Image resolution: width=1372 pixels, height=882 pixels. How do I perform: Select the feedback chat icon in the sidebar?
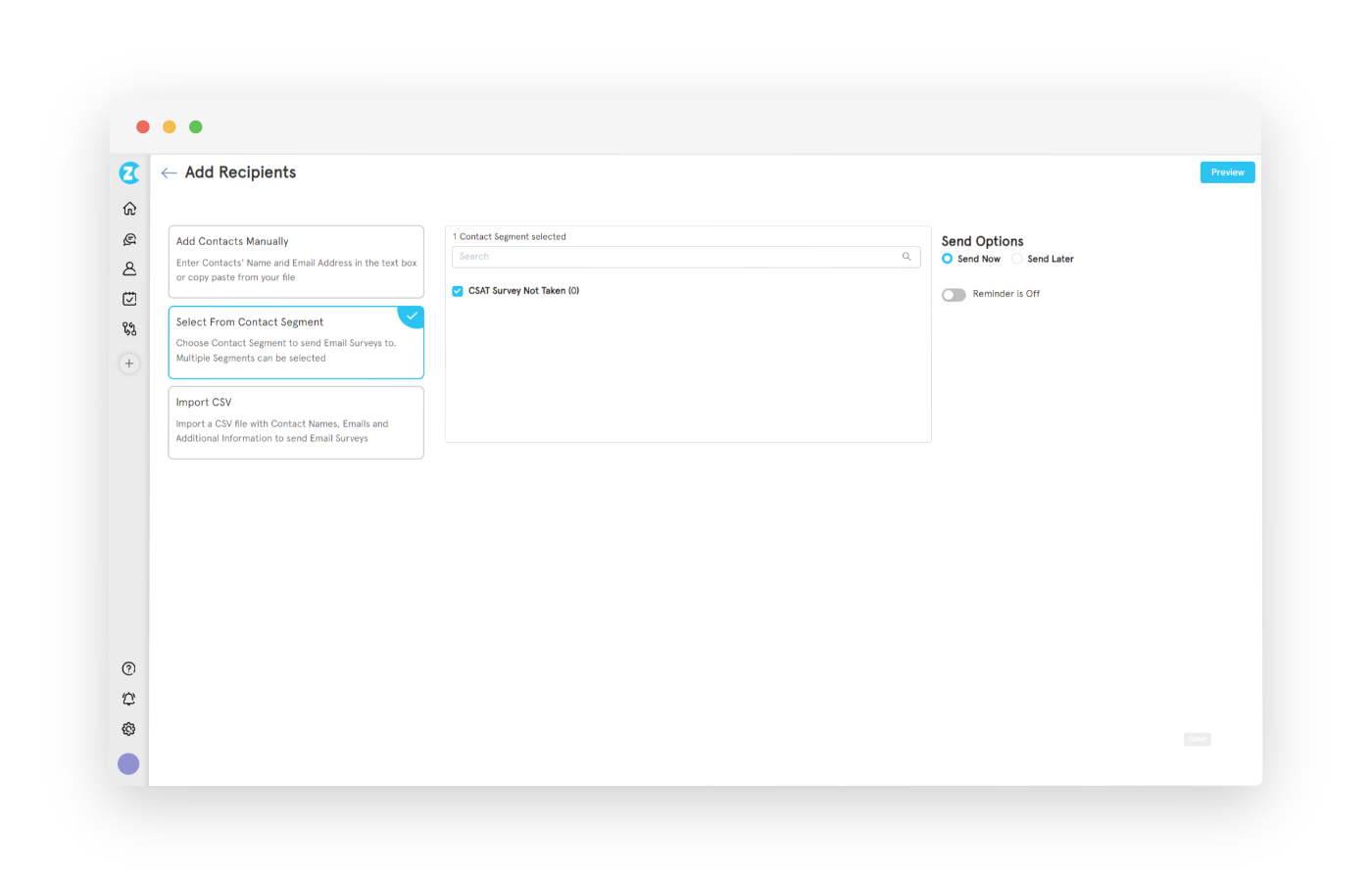(128, 238)
